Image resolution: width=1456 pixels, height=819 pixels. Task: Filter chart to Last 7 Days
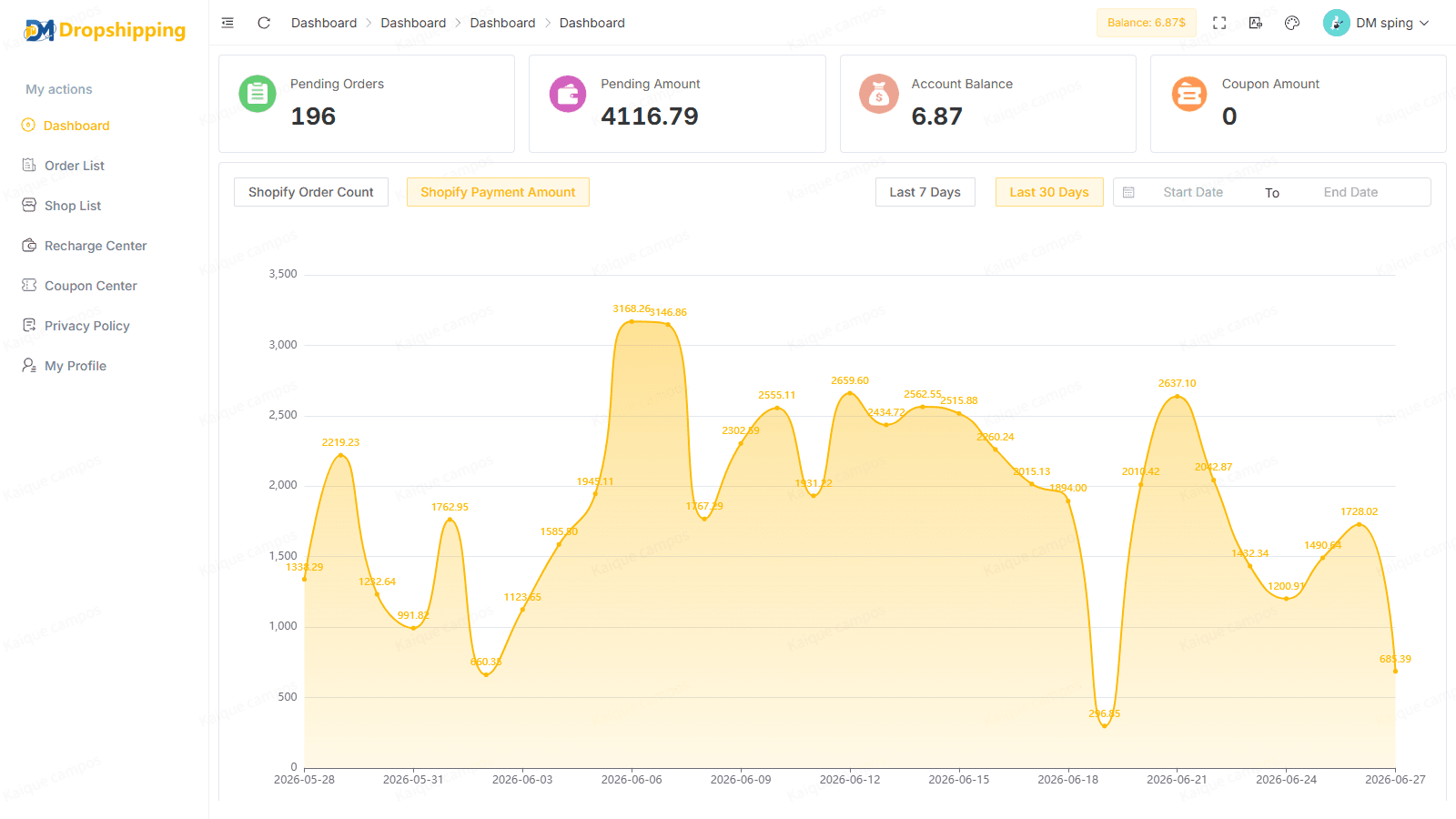[925, 192]
